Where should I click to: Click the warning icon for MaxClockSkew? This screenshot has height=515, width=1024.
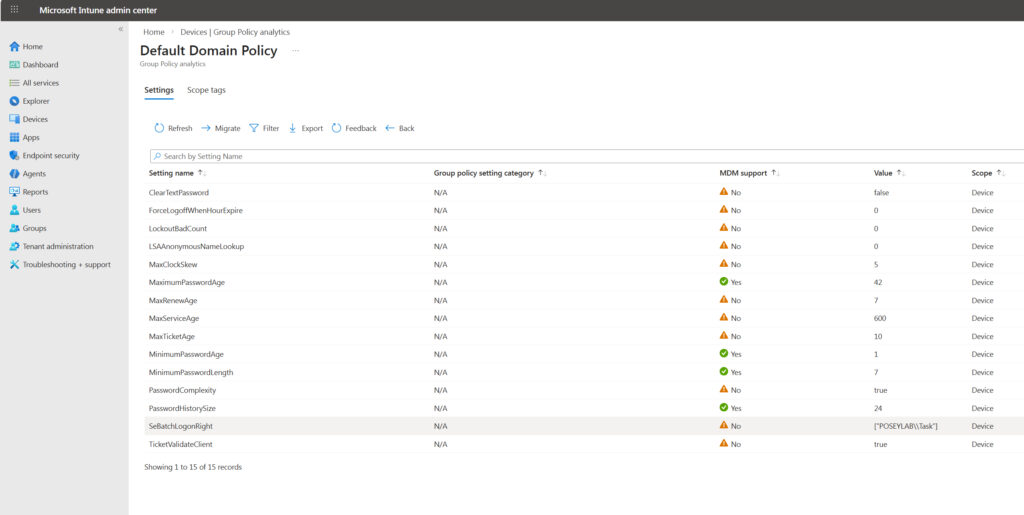click(724, 263)
